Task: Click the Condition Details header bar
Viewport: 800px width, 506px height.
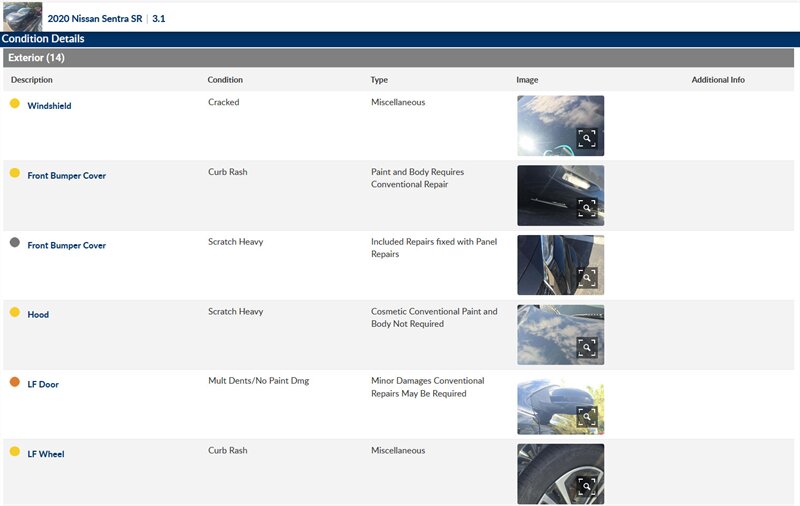Action: tap(43, 39)
